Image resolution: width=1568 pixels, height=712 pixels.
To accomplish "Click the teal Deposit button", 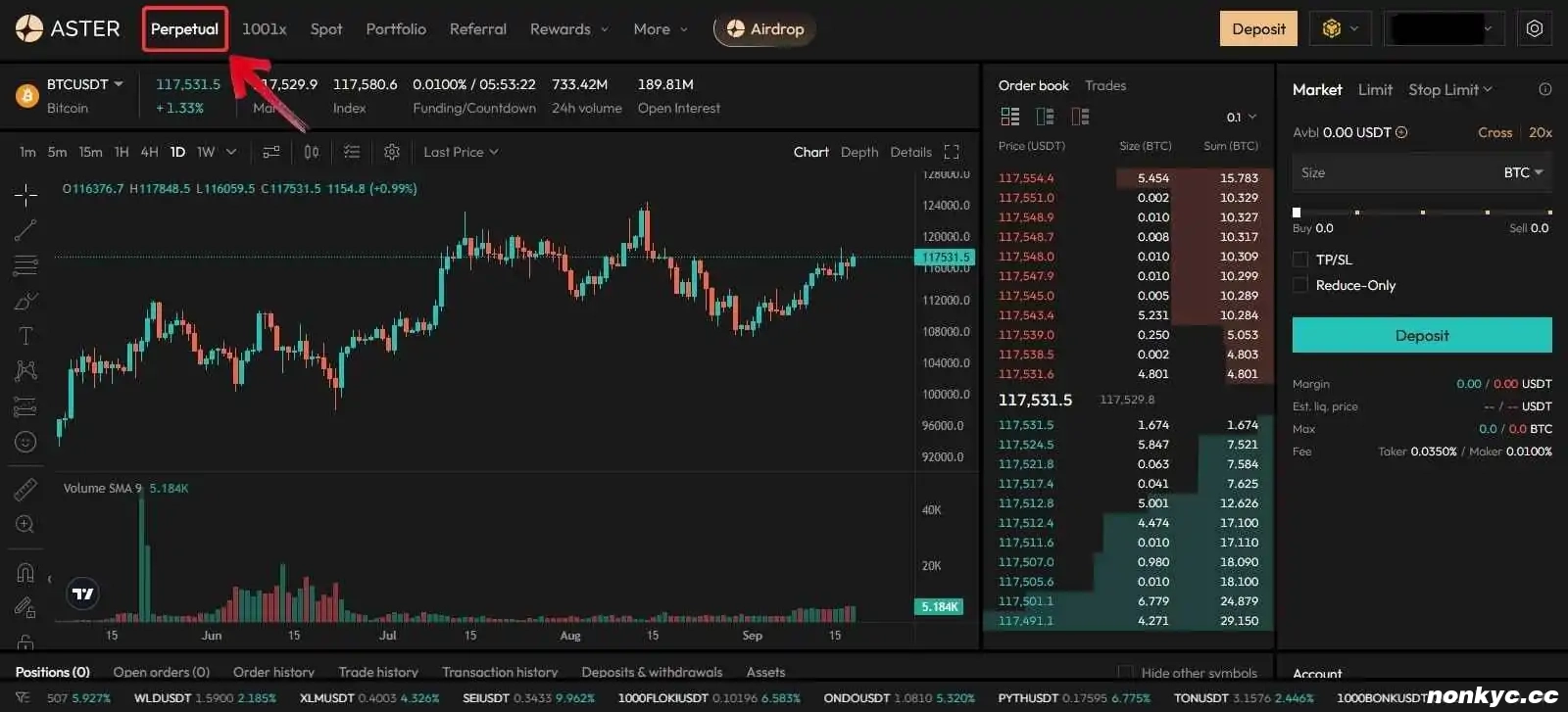I will pyautogui.click(x=1421, y=335).
